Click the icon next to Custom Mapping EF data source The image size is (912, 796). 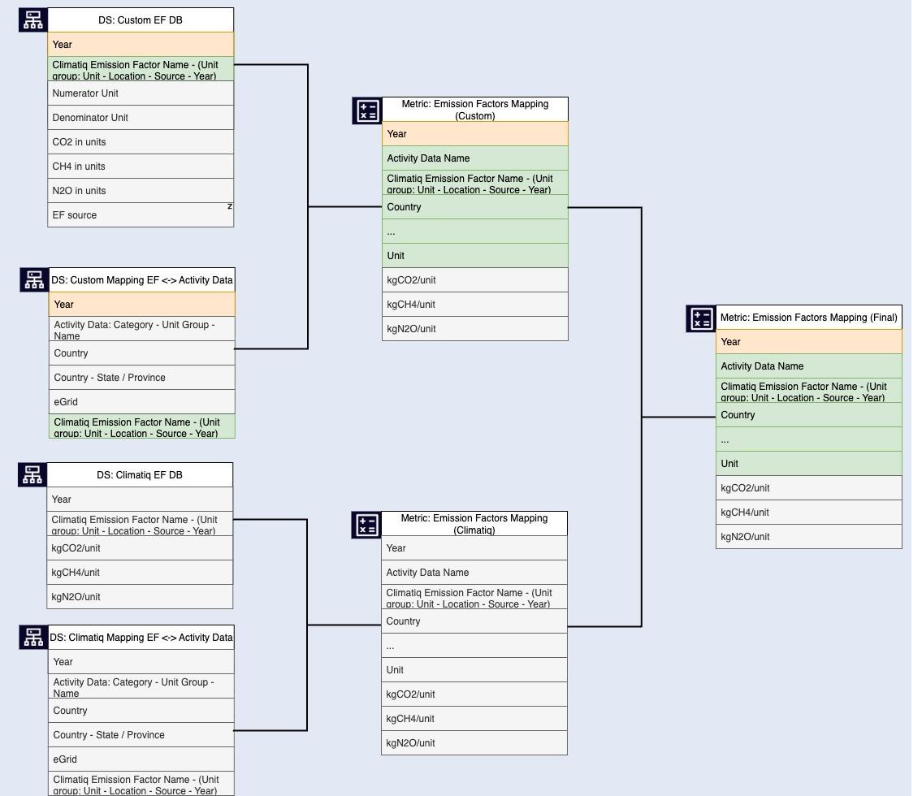point(34,280)
